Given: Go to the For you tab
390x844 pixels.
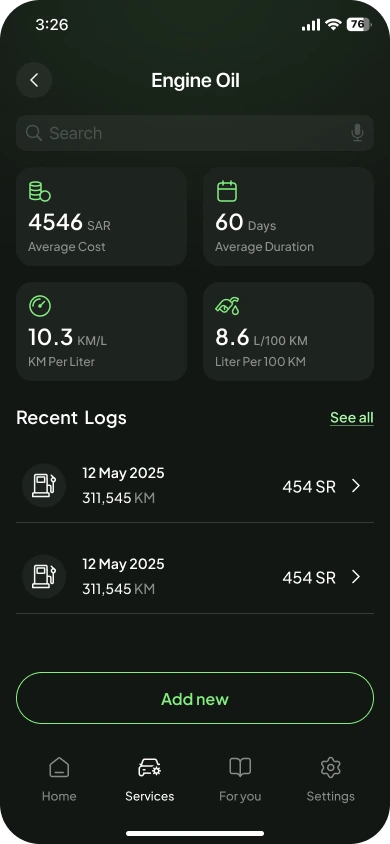Looking at the screenshot, I should pos(240,779).
